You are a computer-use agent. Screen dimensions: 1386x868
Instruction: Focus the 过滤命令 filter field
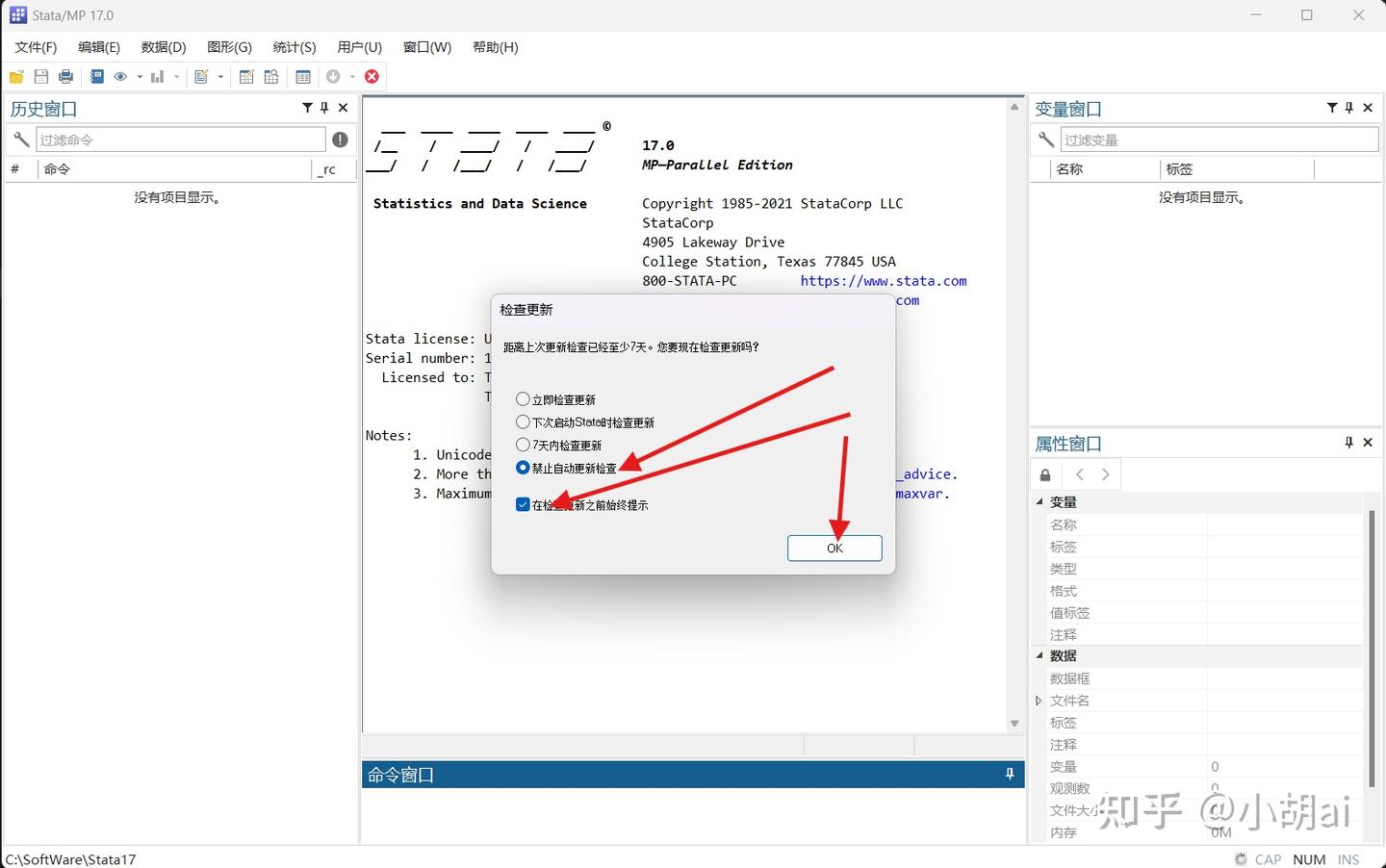pos(181,140)
